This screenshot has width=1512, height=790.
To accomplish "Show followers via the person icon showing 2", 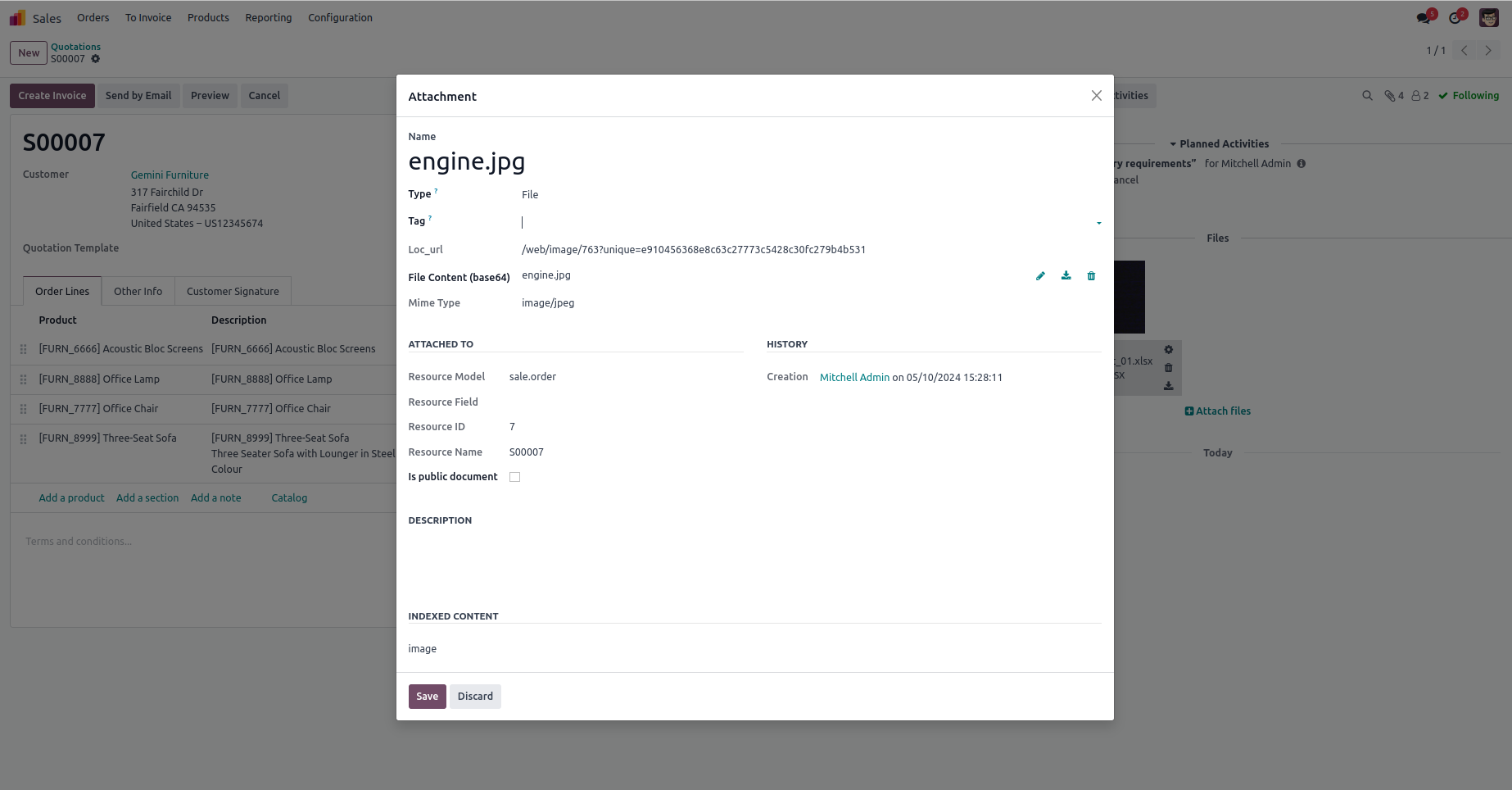I will tap(1419, 96).
